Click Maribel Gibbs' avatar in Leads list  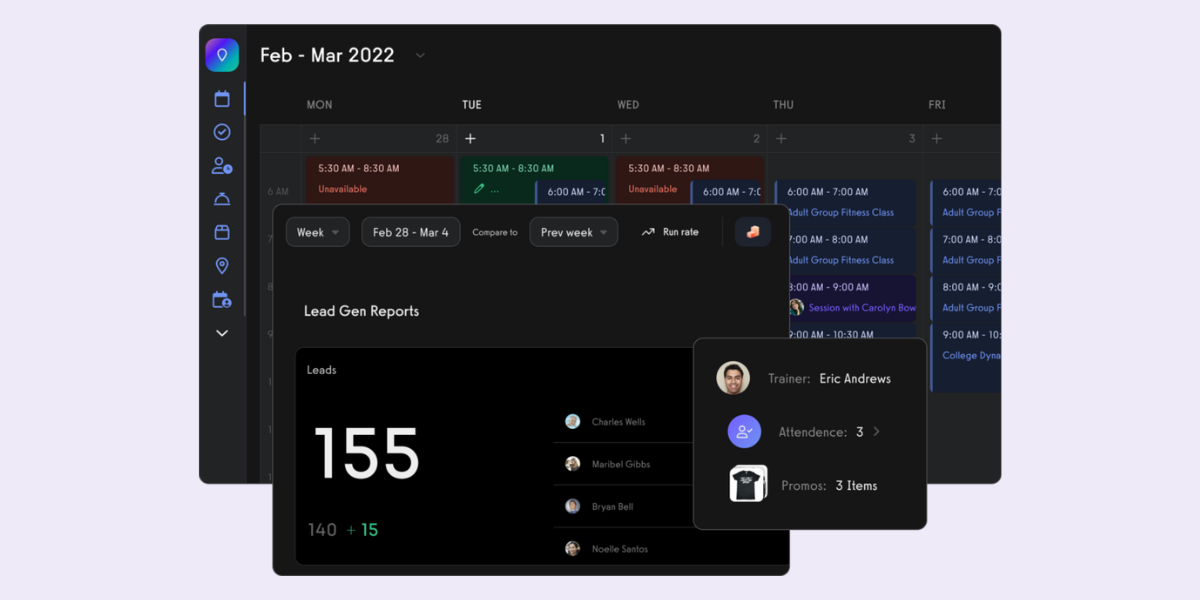(x=572, y=464)
